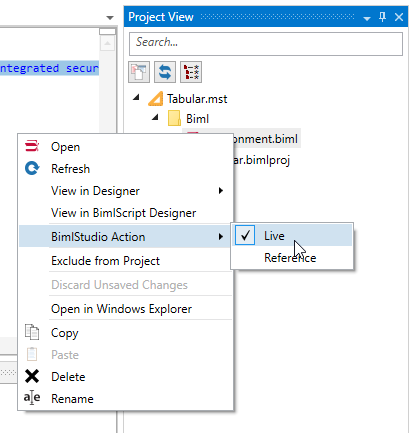414x433 pixels.
Task: Click the Rename text-cursor icon
Action: 32,398
